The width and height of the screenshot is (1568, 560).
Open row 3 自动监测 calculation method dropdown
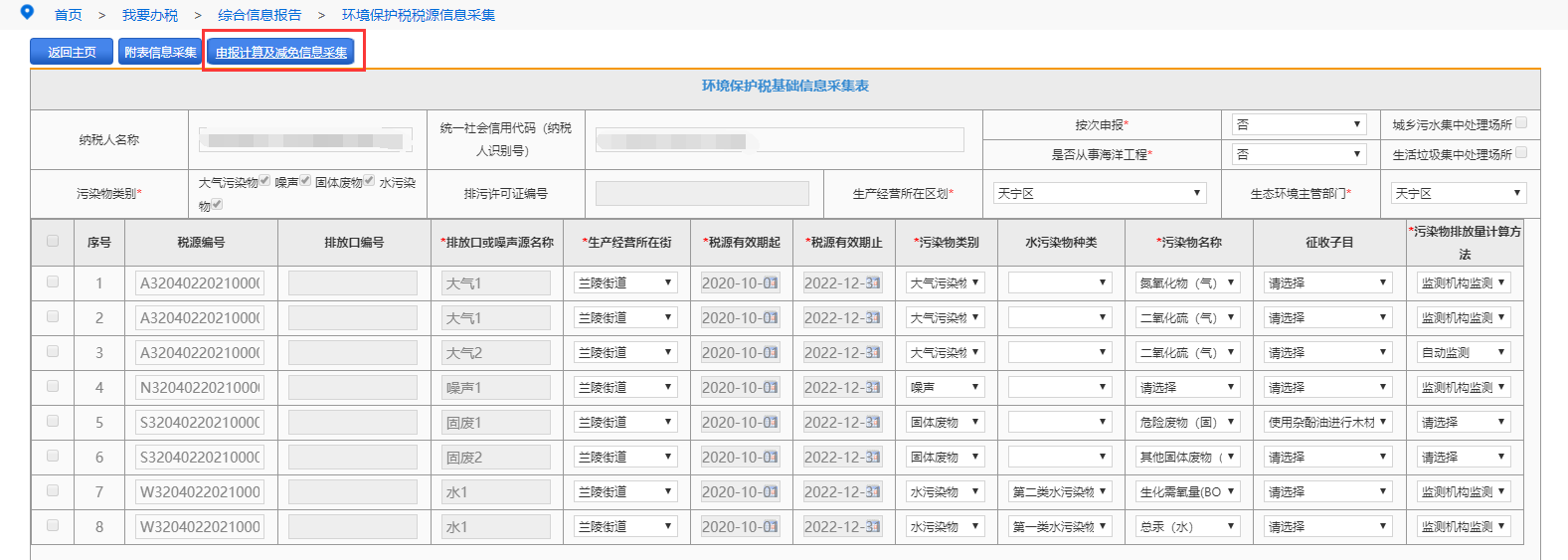(1463, 353)
